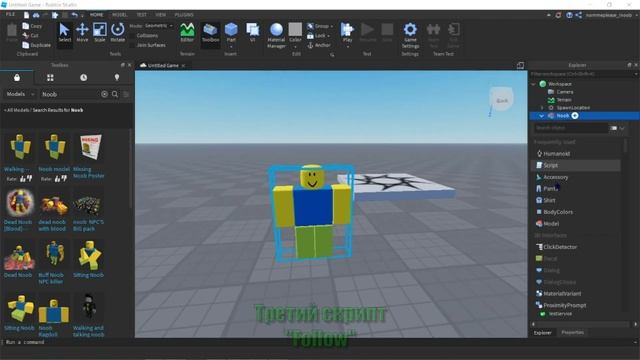
Task: Toggle the Collisions checkbox
Action: coord(132,36)
